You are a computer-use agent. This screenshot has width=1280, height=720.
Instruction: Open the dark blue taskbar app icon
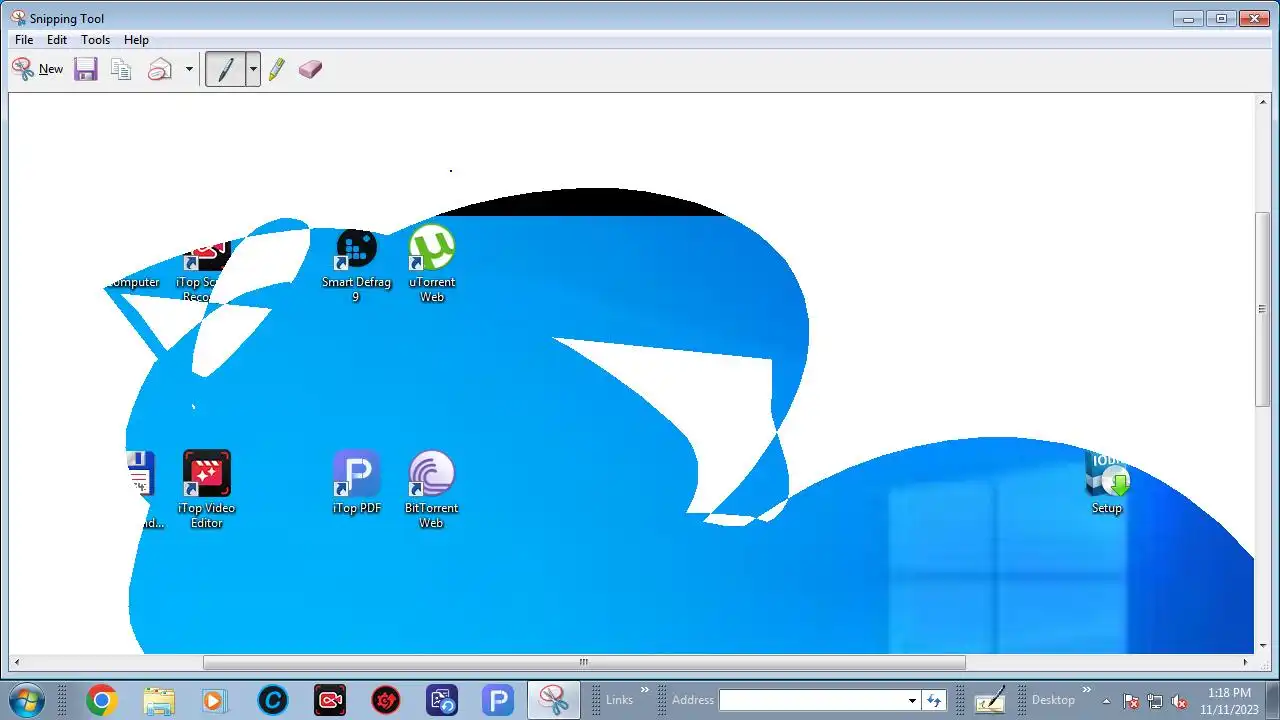pos(442,700)
